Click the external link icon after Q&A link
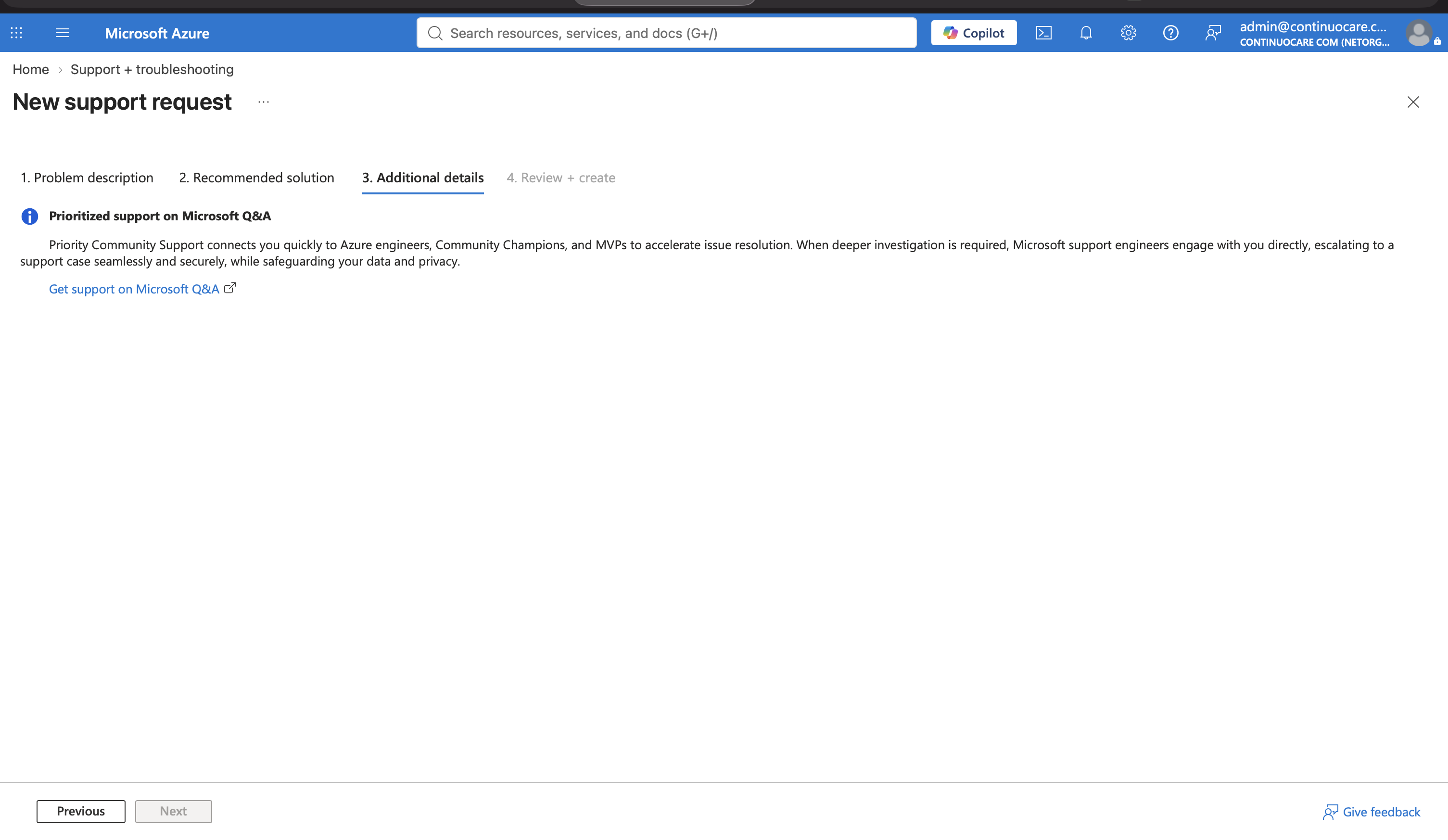 230,288
